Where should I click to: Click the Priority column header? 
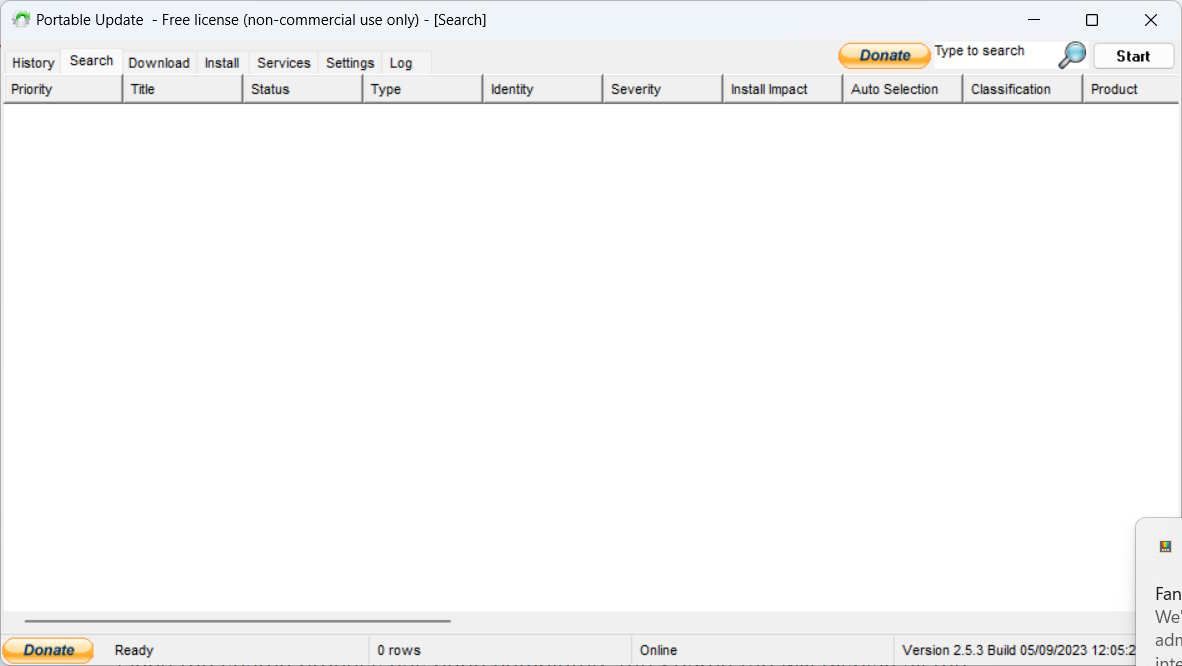pos(62,89)
